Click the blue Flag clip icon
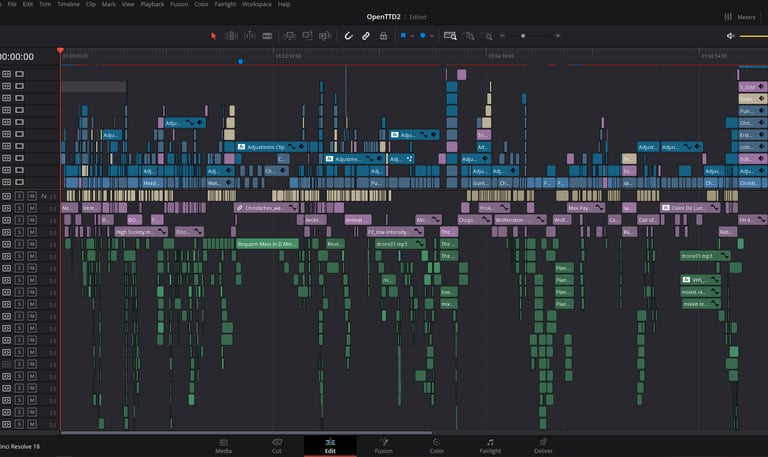 click(x=403, y=35)
